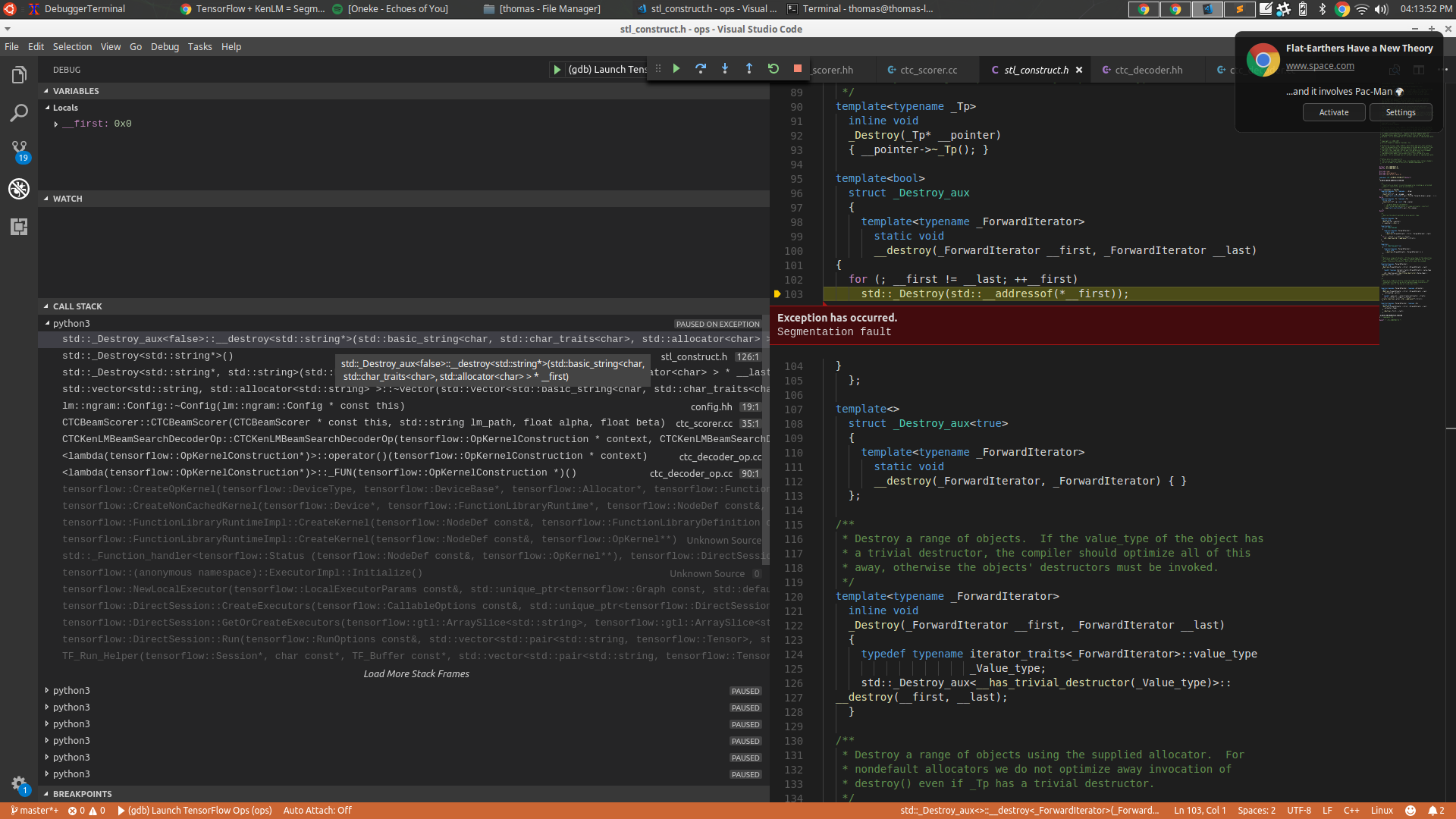Switch to the ctc_scorer.cc tab
1456x819 pixels.
pos(927,70)
